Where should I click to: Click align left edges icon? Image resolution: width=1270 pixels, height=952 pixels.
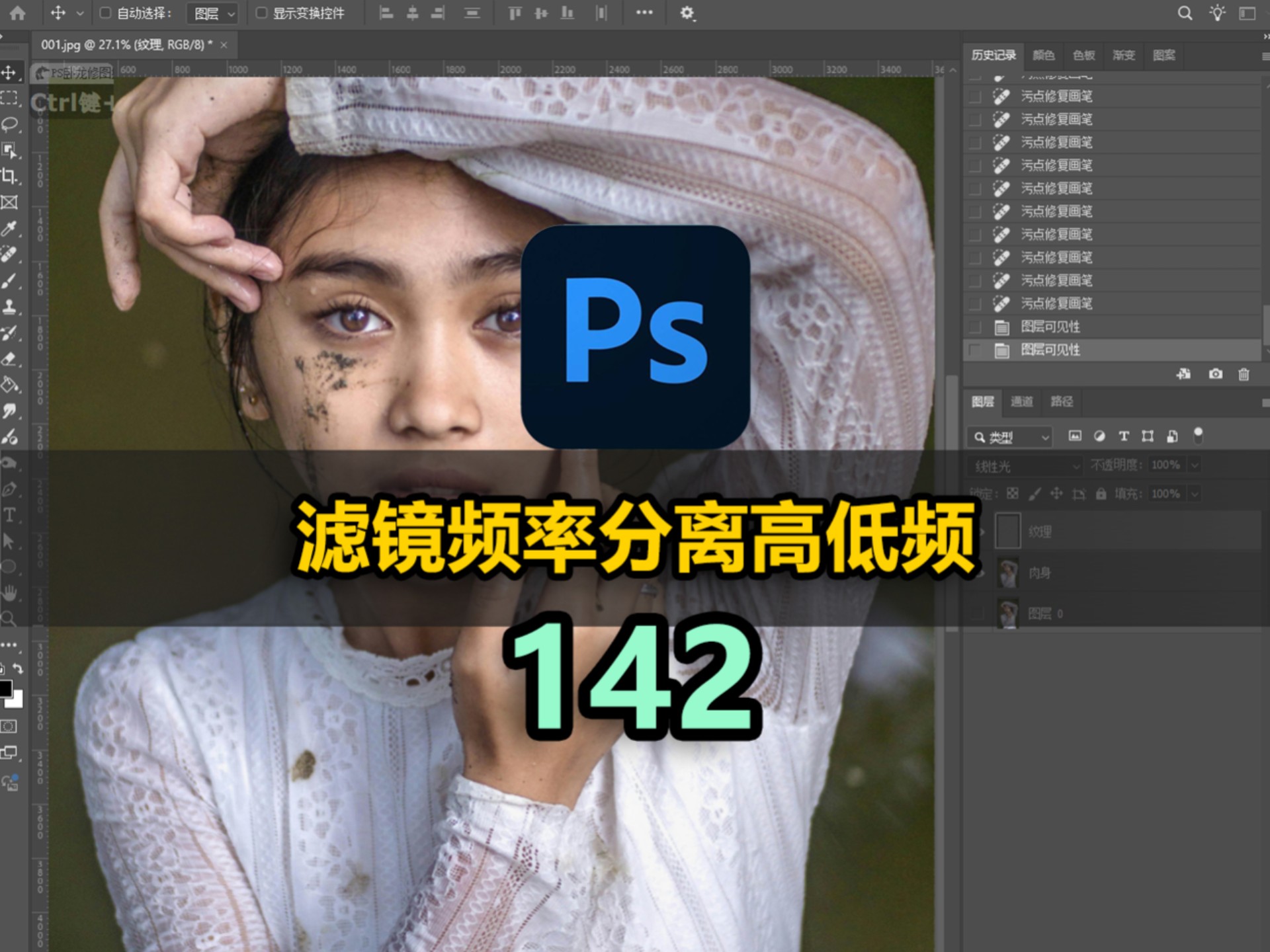tap(386, 13)
